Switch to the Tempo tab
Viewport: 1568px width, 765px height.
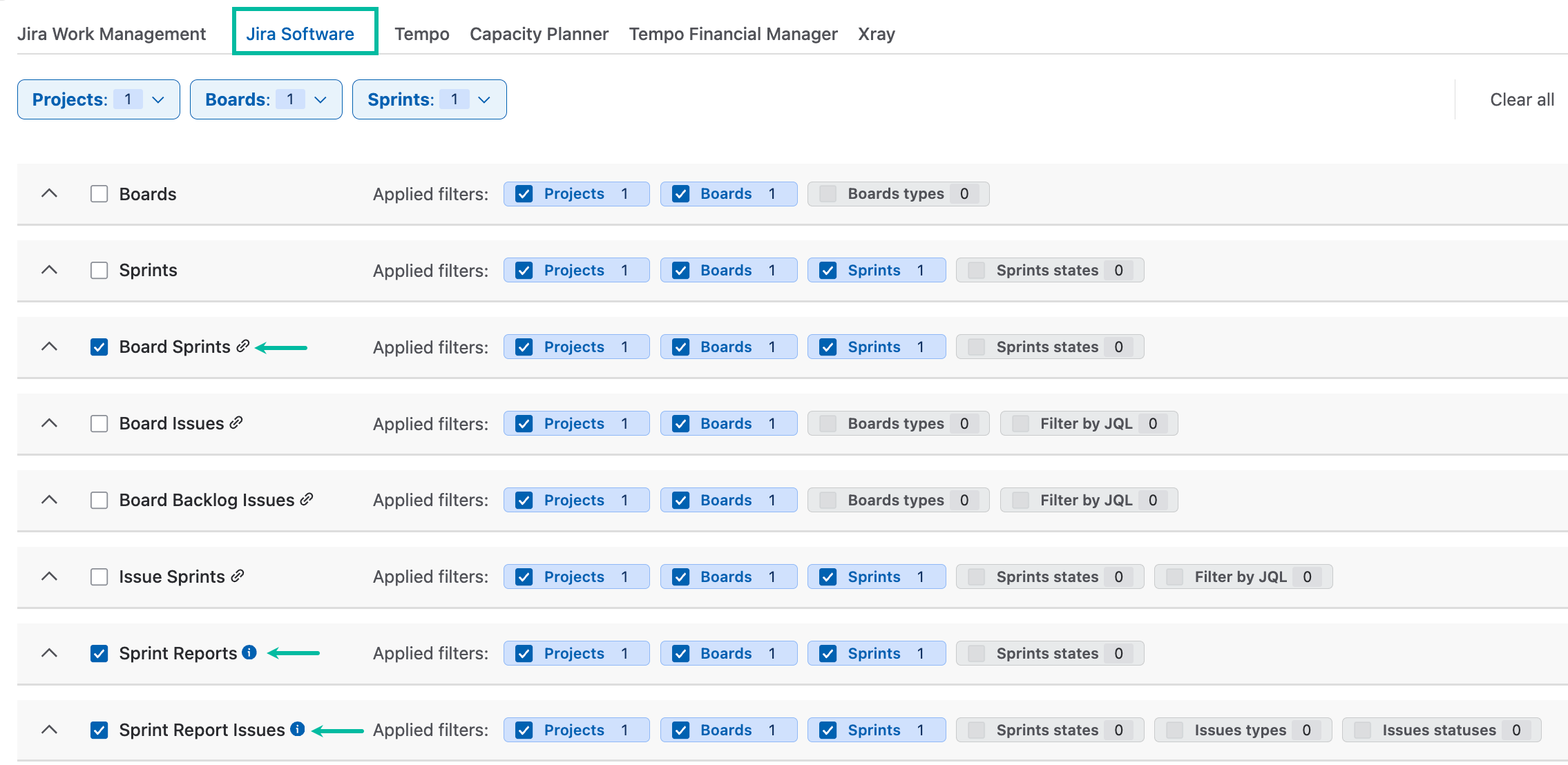422,34
